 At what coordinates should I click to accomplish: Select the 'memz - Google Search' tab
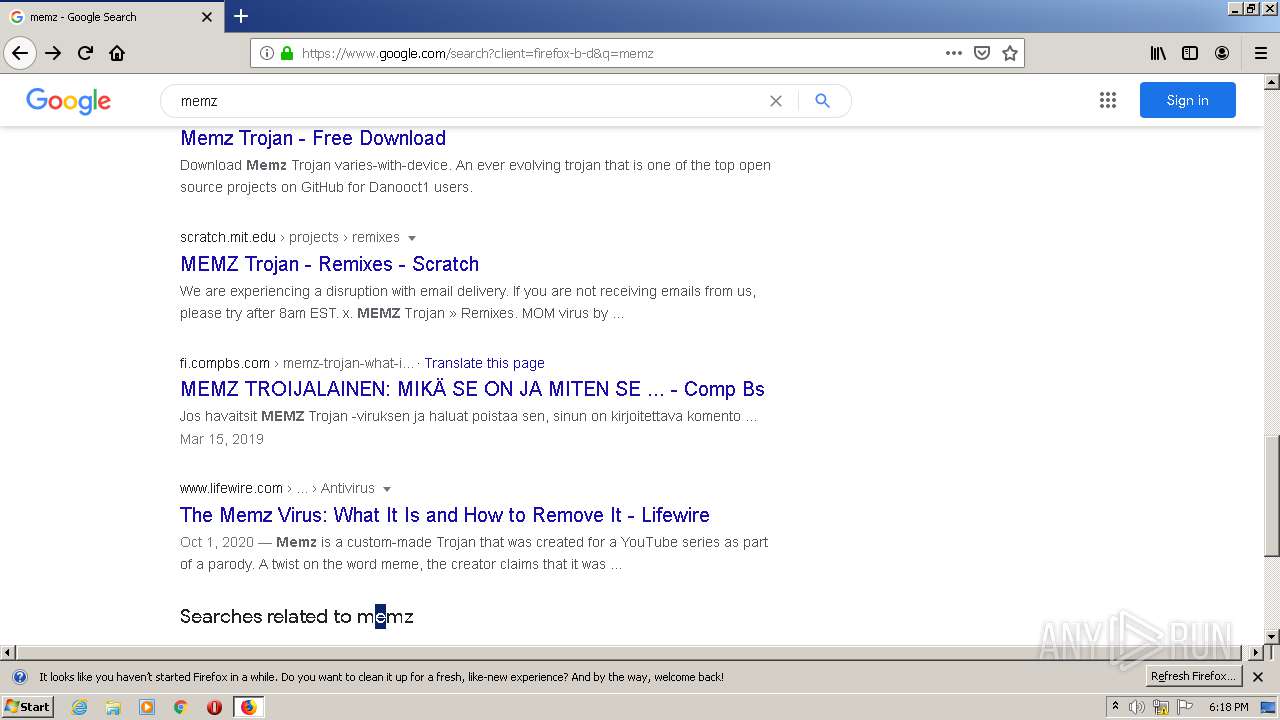[x=110, y=17]
